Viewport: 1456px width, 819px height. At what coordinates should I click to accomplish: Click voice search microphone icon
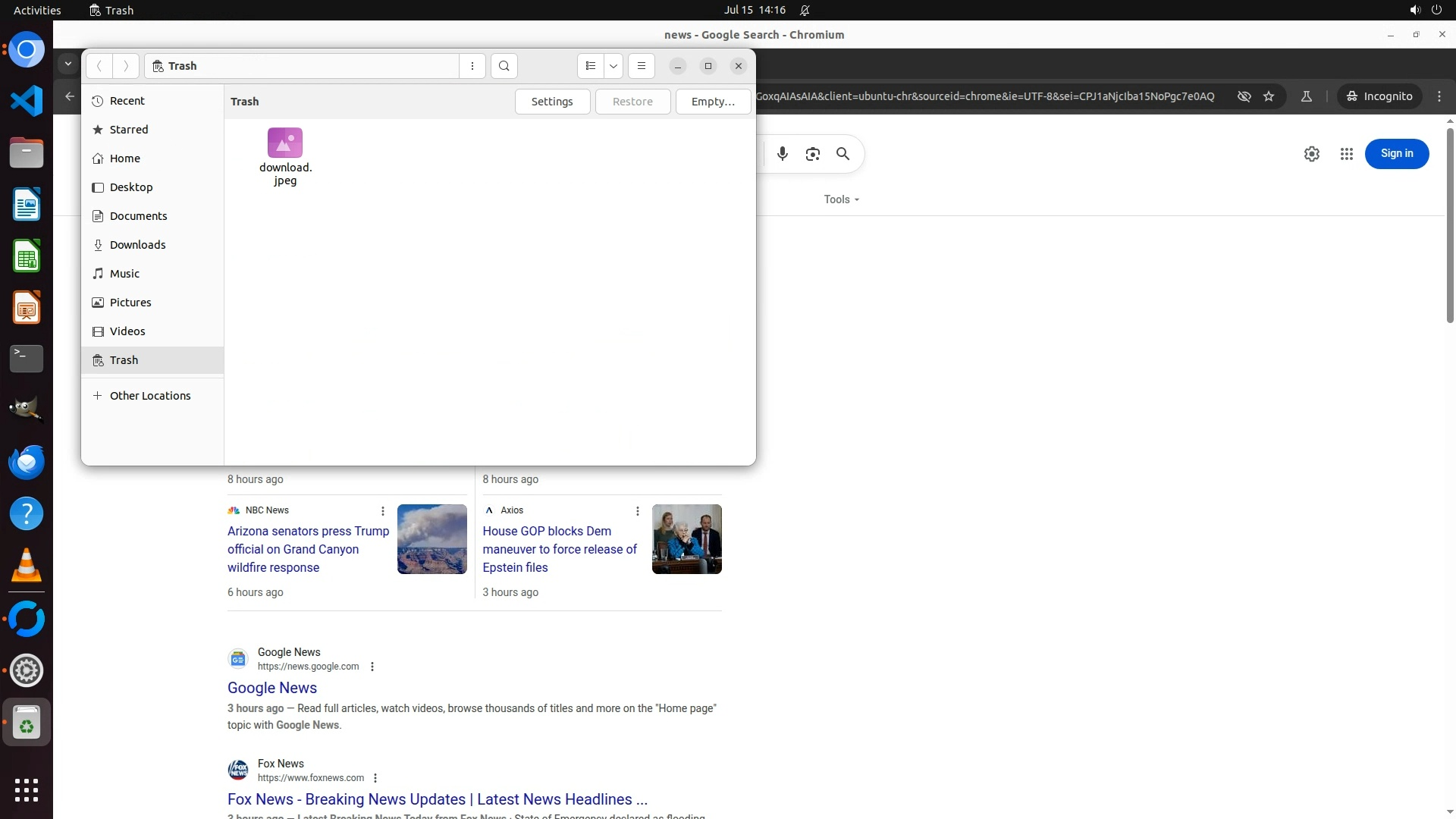pos(783,154)
